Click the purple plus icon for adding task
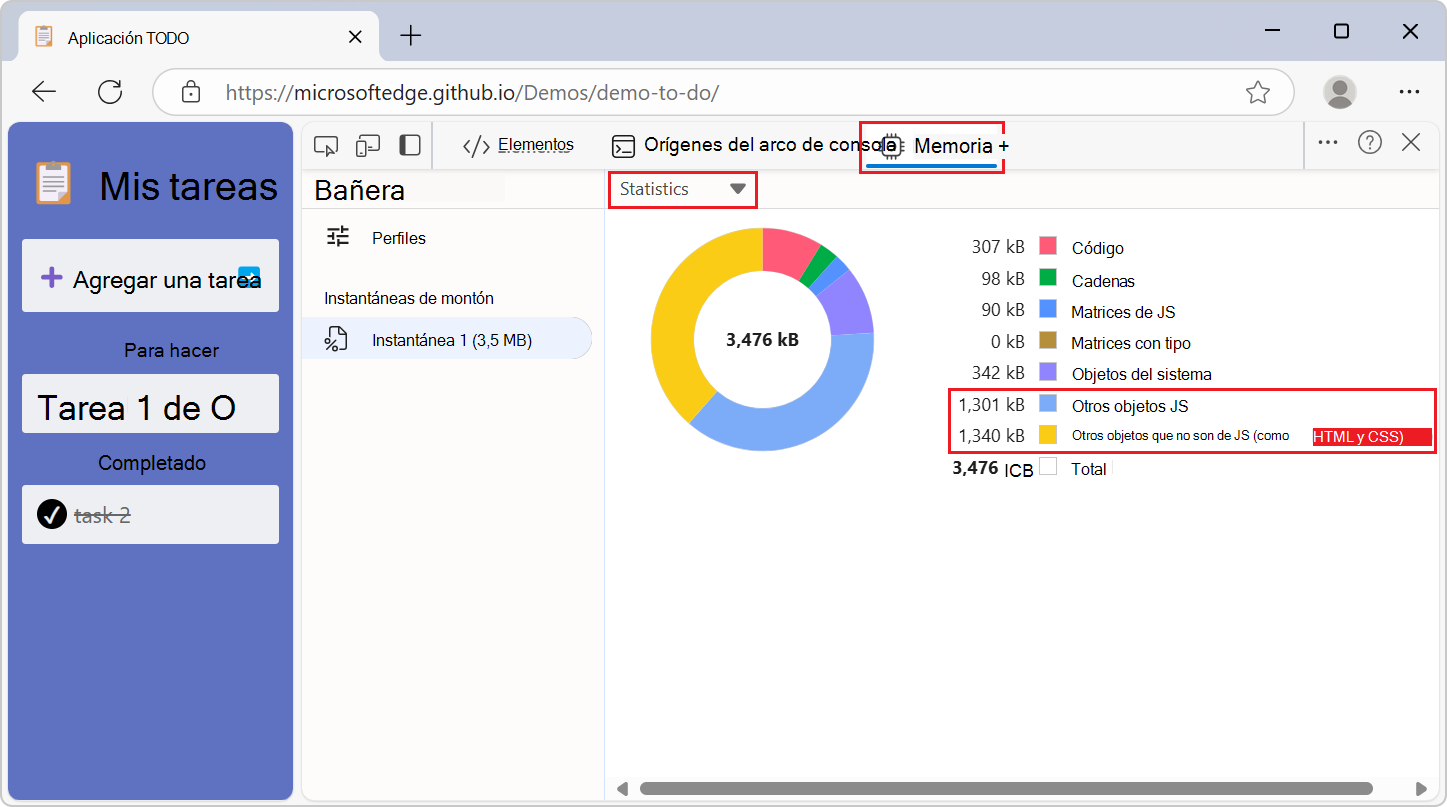This screenshot has width=1447, height=807. [51, 278]
